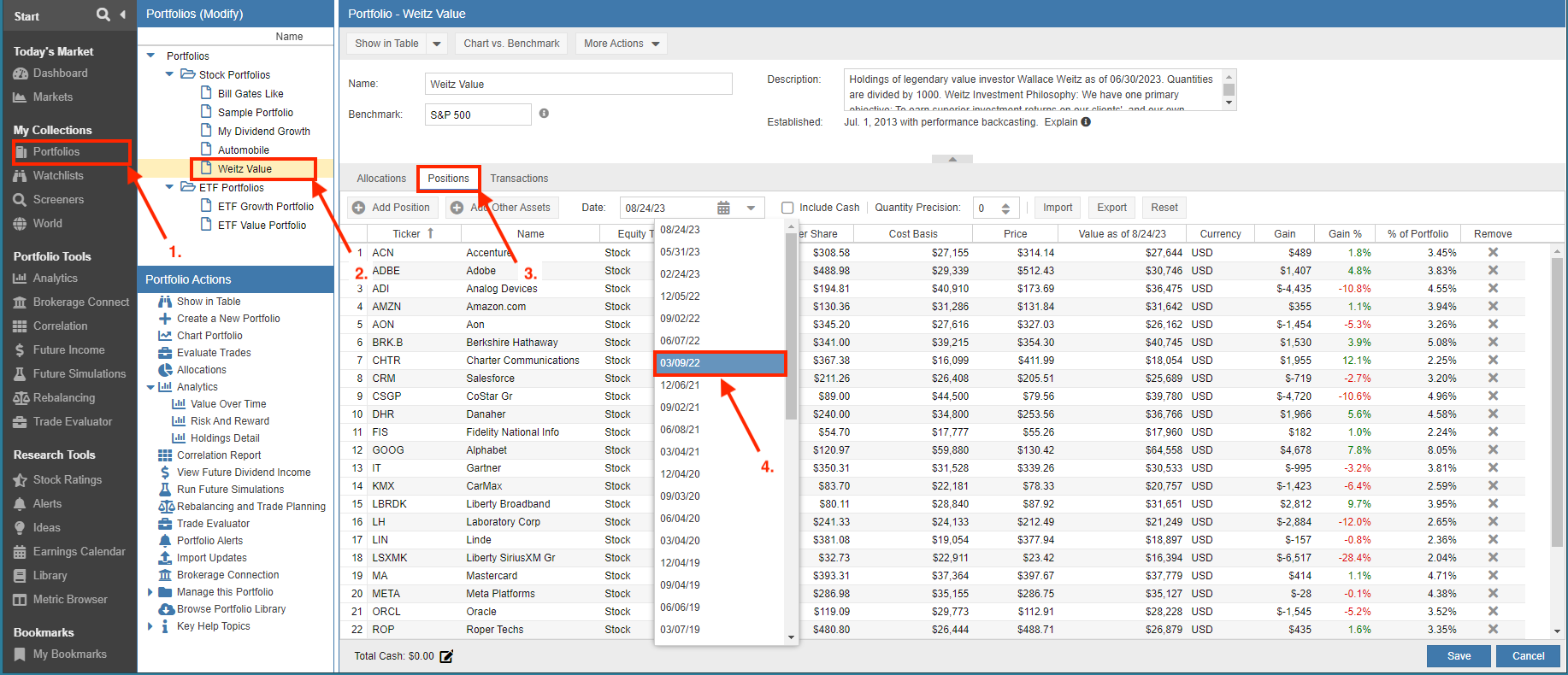The height and width of the screenshot is (675, 1568).
Task: Collapse the details panel using the center arrow
Action: click(x=952, y=159)
